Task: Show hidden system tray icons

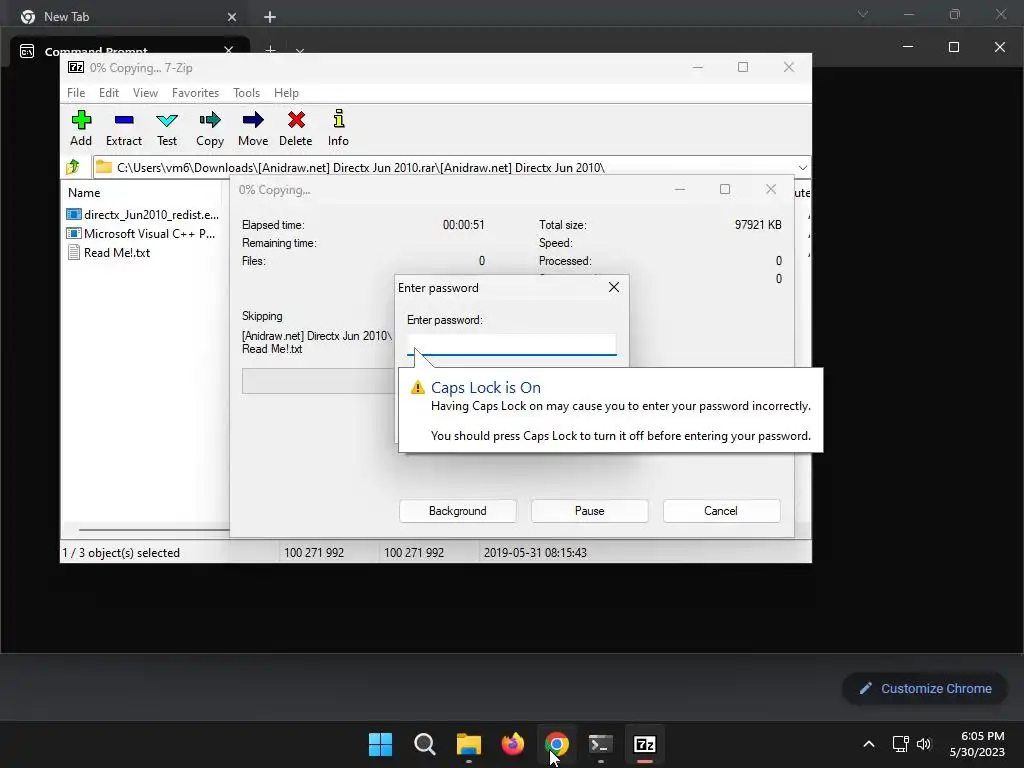Action: click(x=869, y=744)
